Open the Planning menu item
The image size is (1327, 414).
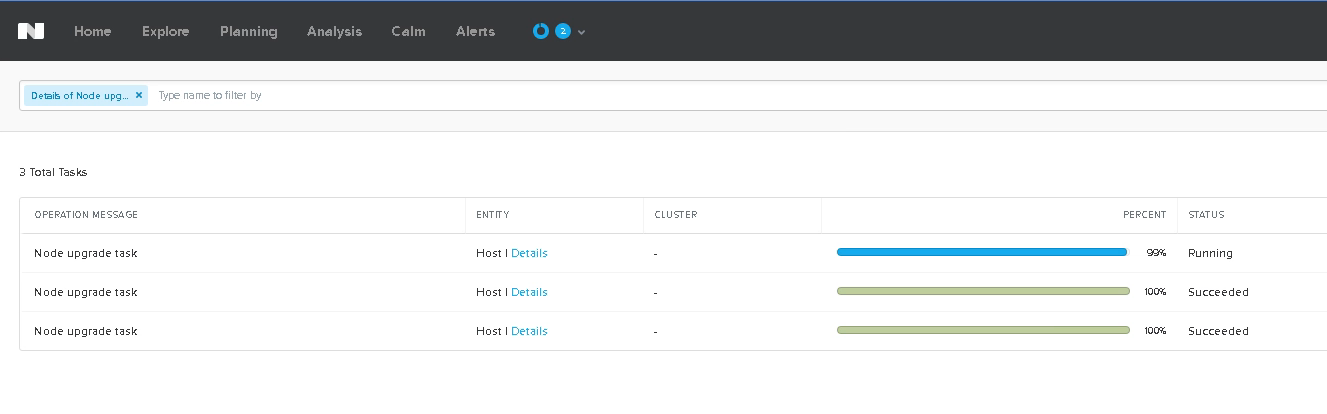(x=249, y=31)
